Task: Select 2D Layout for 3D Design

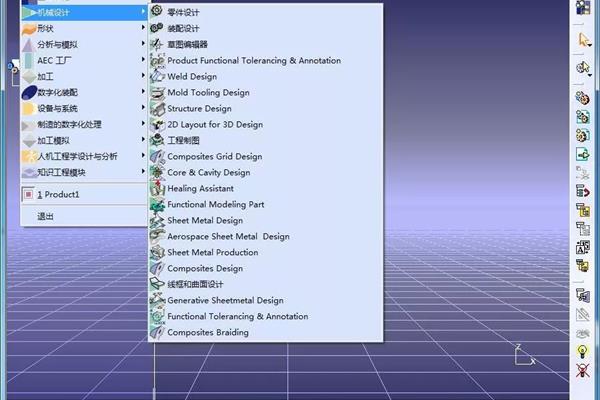Action: tap(266, 125)
